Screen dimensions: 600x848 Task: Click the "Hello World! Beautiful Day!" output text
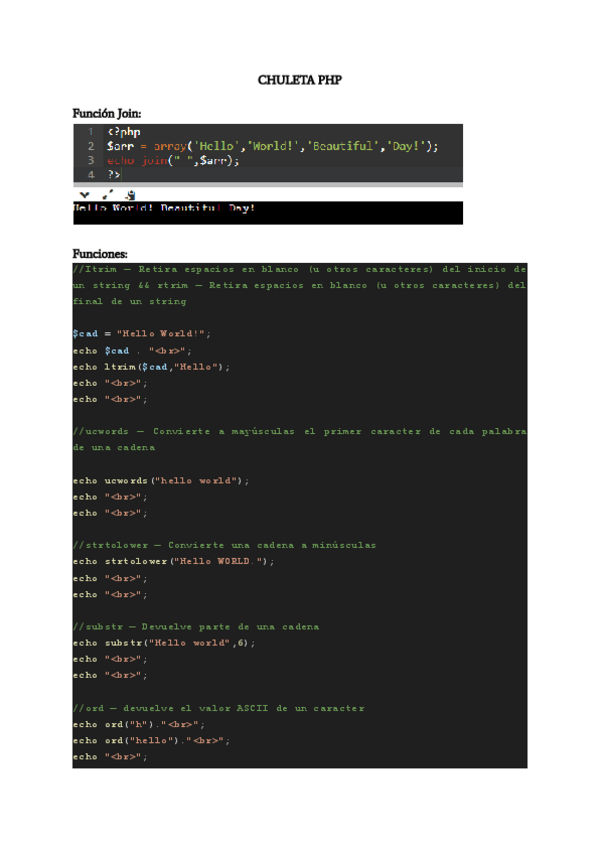point(164,208)
